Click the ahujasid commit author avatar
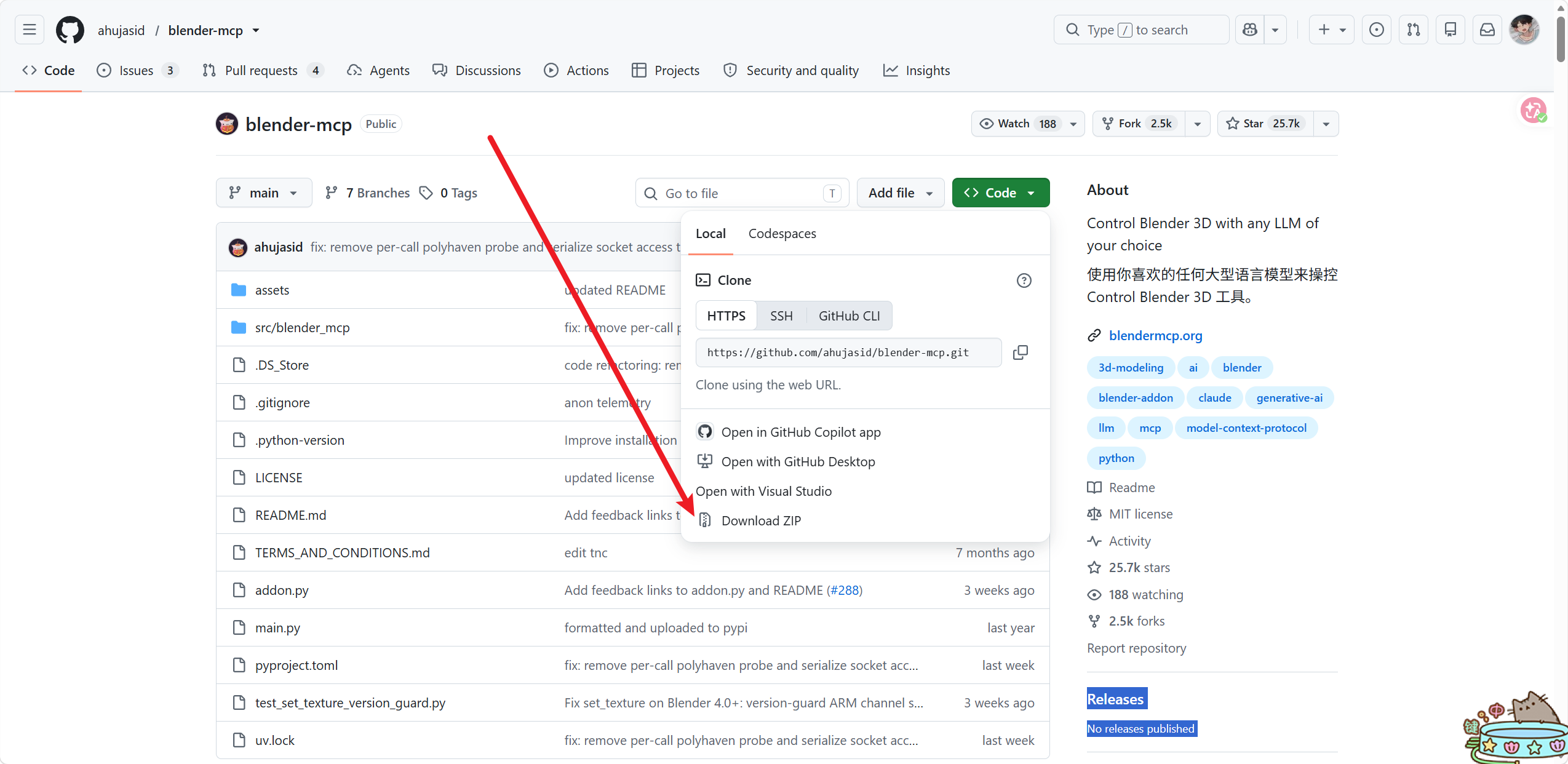1568x764 pixels. click(238, 247)
